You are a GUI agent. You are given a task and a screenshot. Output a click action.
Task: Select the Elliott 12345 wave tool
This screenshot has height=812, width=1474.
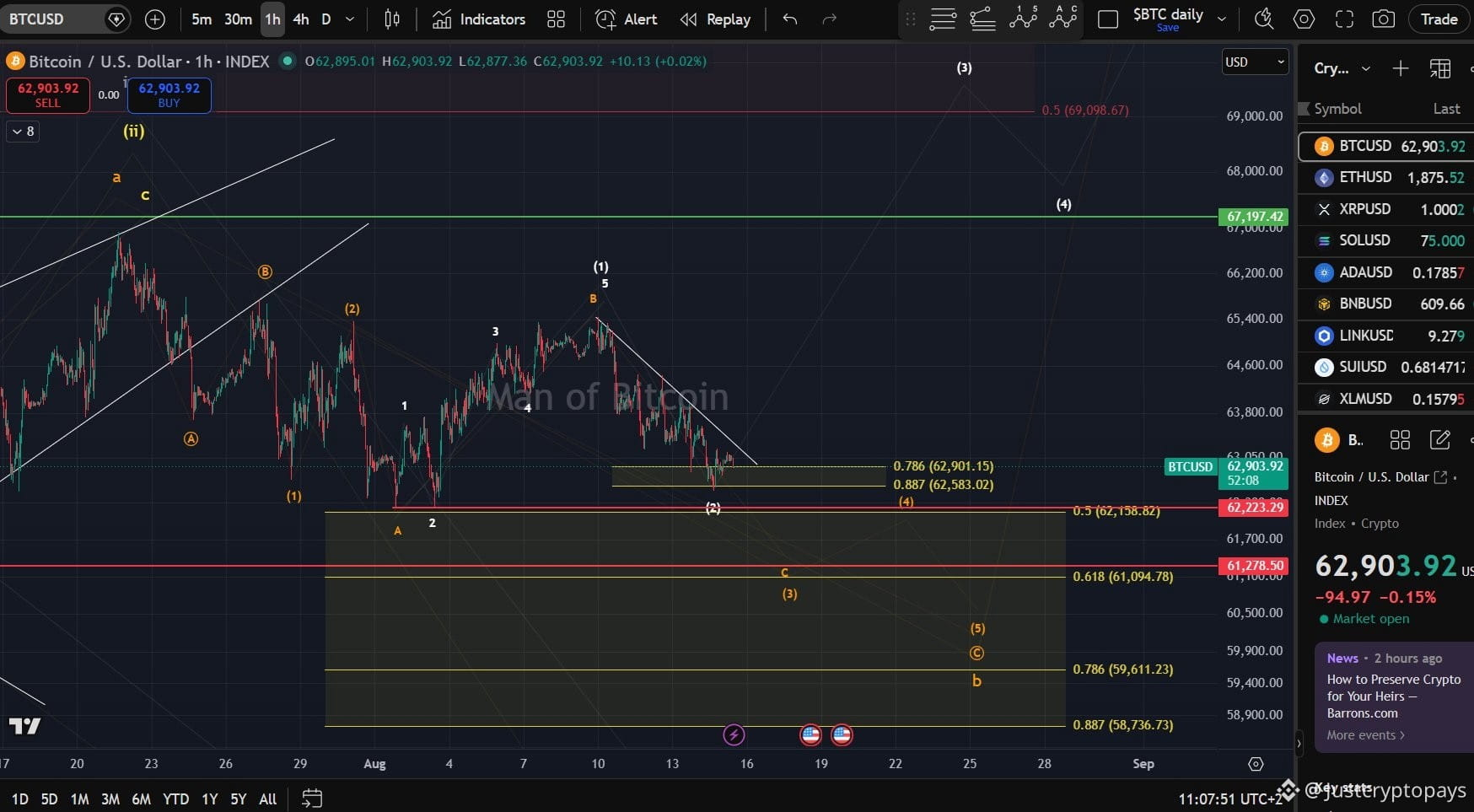(x=1023, y=18)
